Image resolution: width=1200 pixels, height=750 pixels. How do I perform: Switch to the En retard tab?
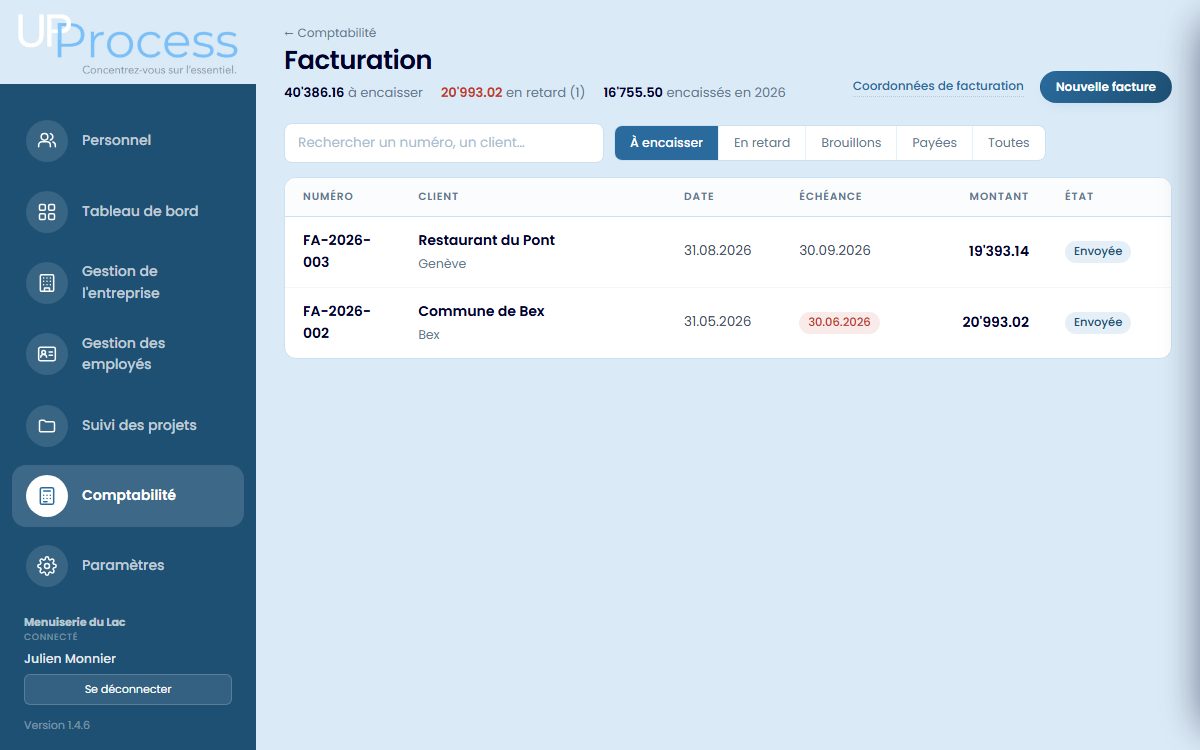(x=762, y=143)
